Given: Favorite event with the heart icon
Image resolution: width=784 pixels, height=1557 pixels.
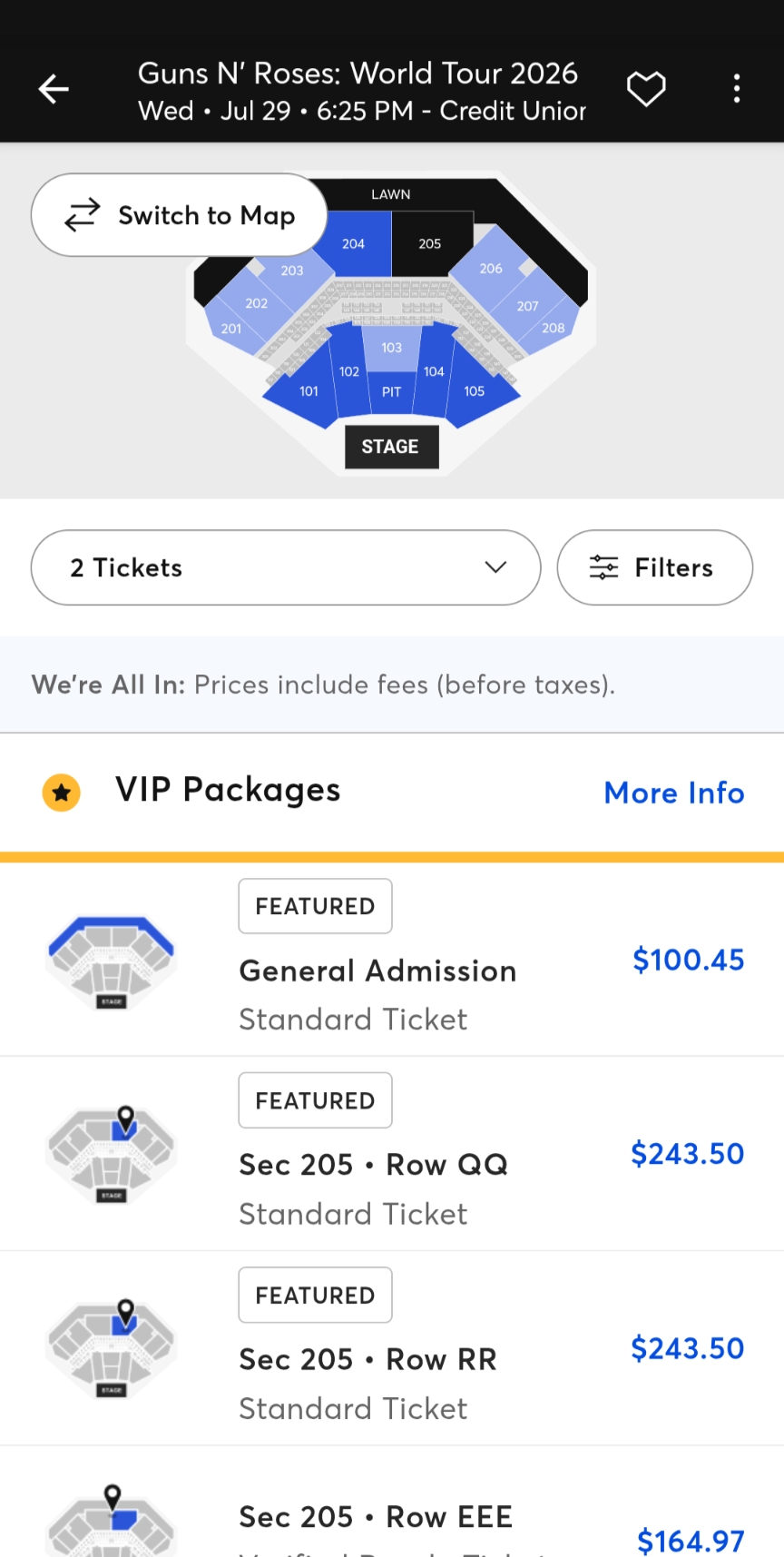Looking at the screenshot, I should click(x=646, y=89).
